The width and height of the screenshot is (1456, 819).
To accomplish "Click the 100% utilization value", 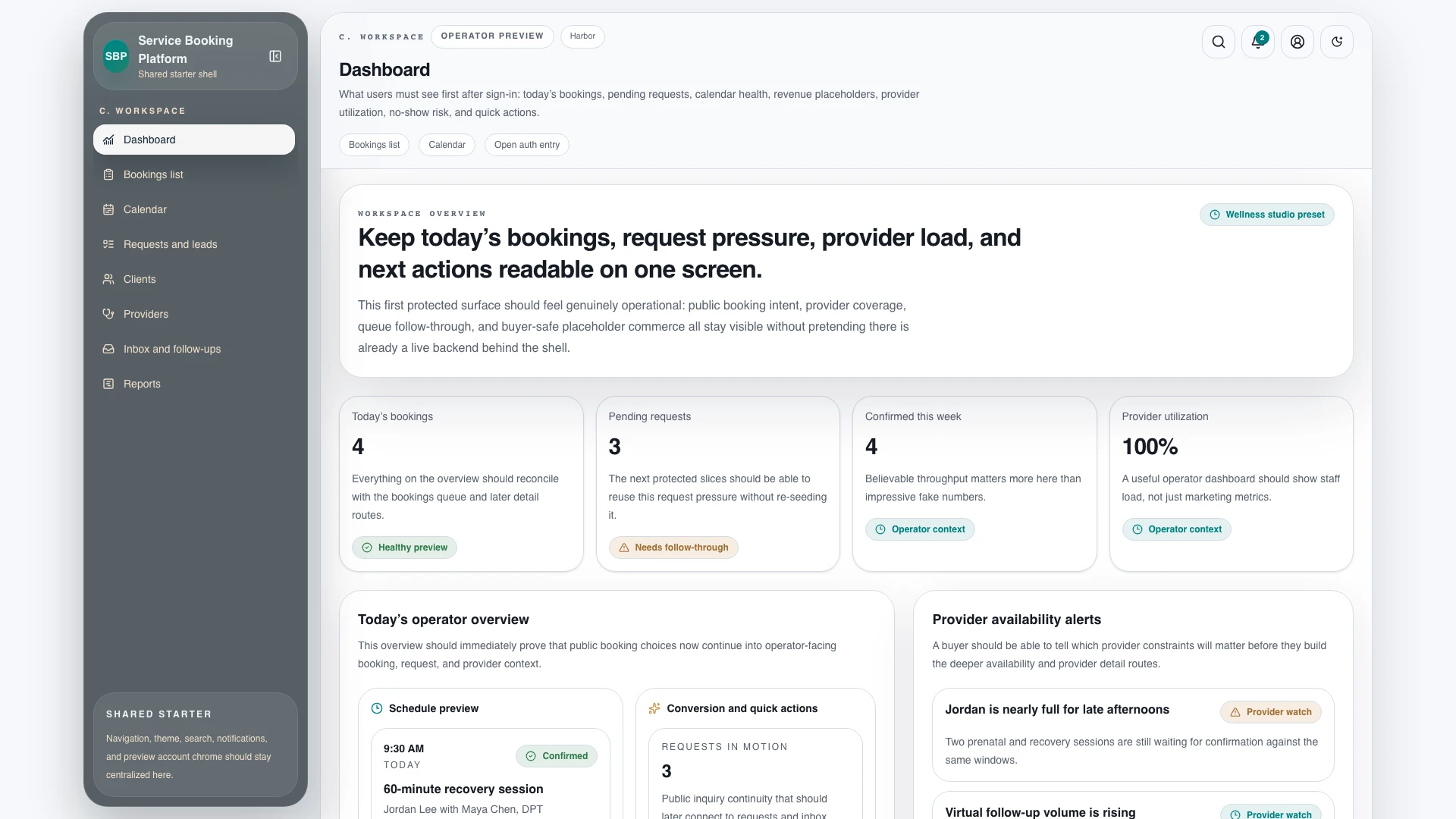I will point(1150,447).
